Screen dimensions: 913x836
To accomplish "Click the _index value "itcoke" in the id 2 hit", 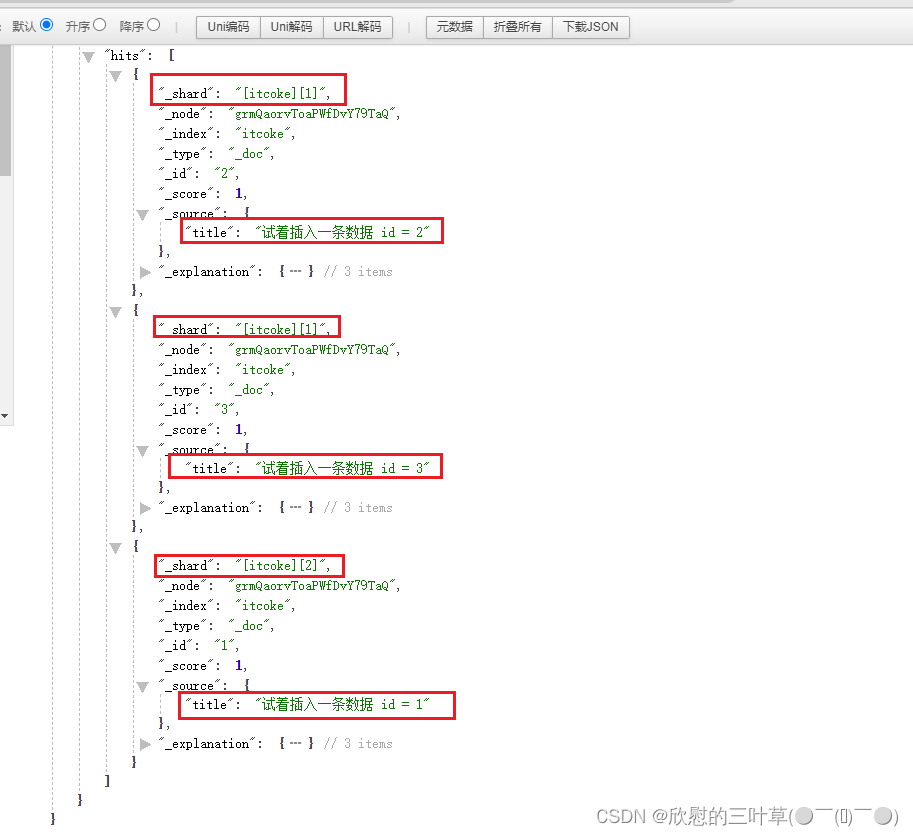I will click(263, 134).
